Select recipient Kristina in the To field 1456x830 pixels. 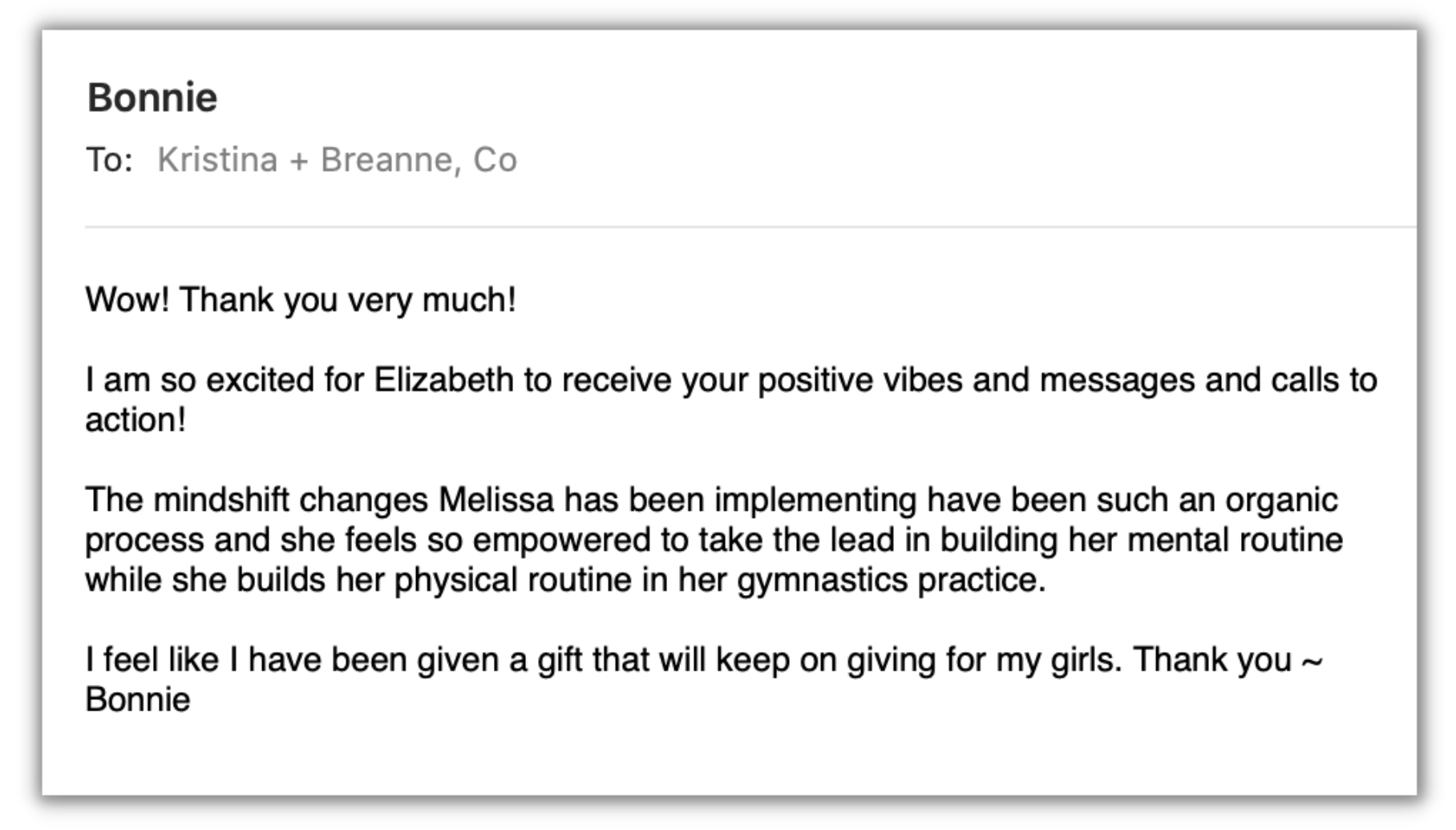[x=217, y=160]
